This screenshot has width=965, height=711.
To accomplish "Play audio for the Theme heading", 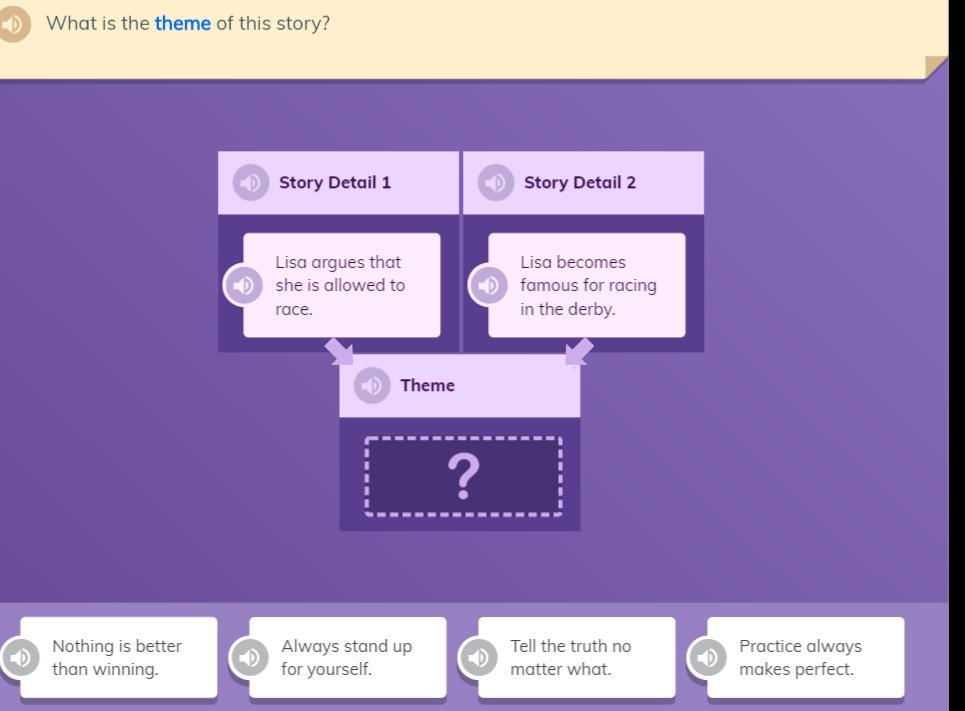I will tap(372, 385).
